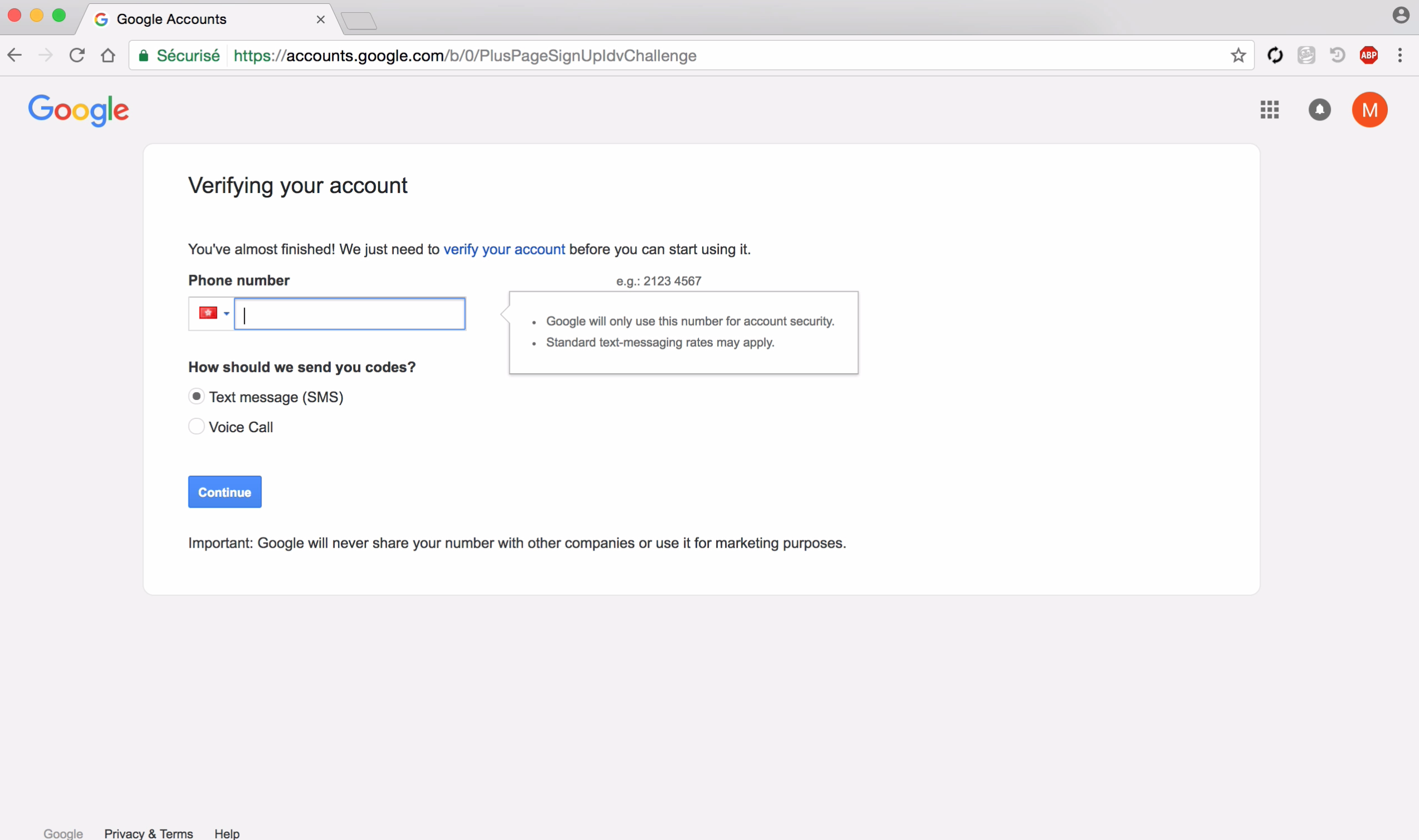Screen dimensions: 1419x840
Task: Expand the country flag dropdown
Action: coord(212,313)
